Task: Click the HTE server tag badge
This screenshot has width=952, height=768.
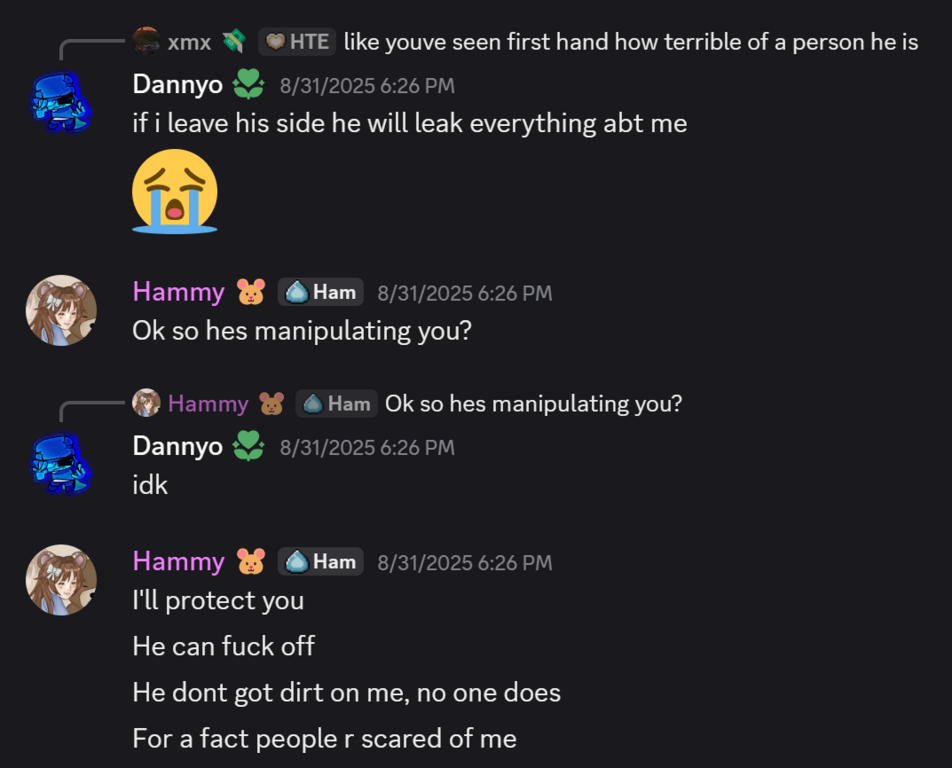Action: pos(297,41)
